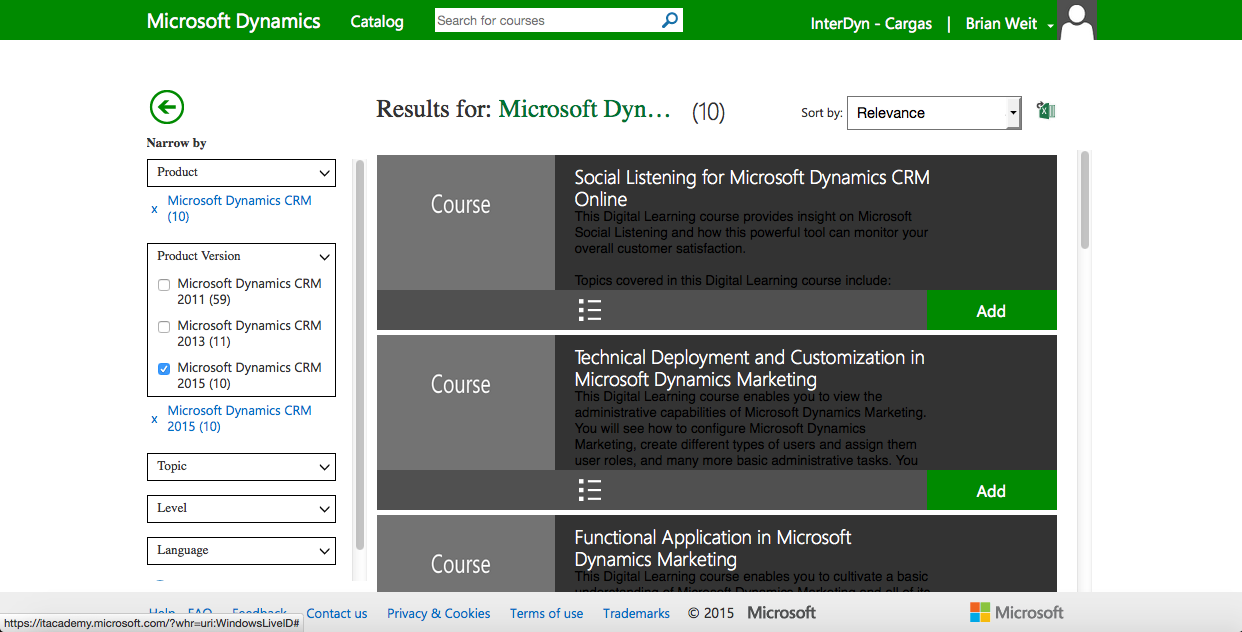Click the Brian Weit user name

[x=1001, y=24]
